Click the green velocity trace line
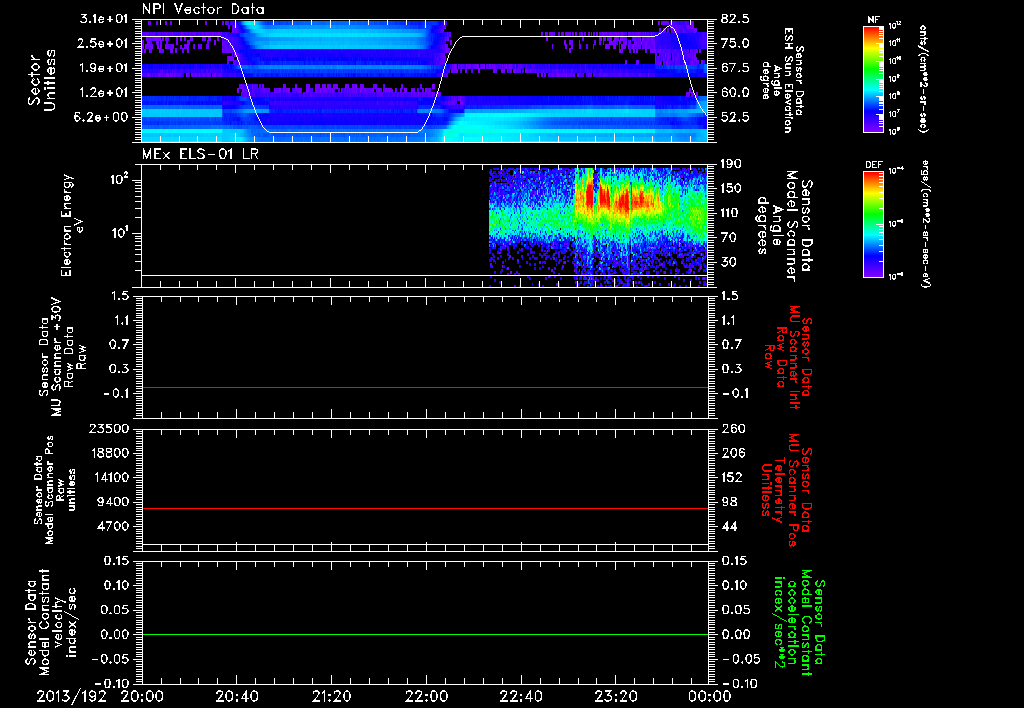Screen dimensions: 1024x708 click(425, 634)
